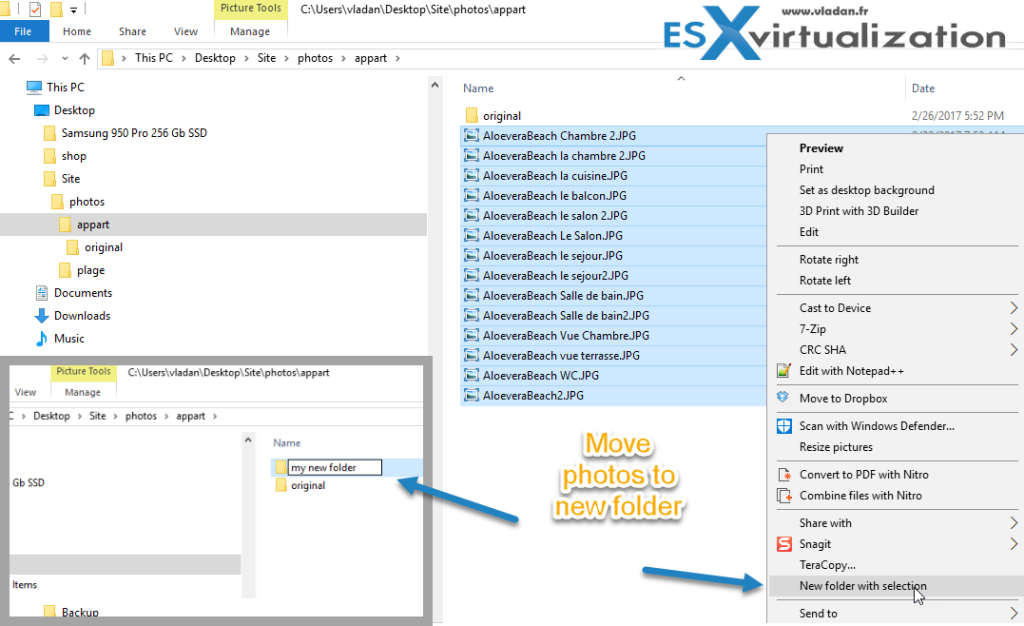Click the Convert to PDF with Nitro icon

pos(784,475)
